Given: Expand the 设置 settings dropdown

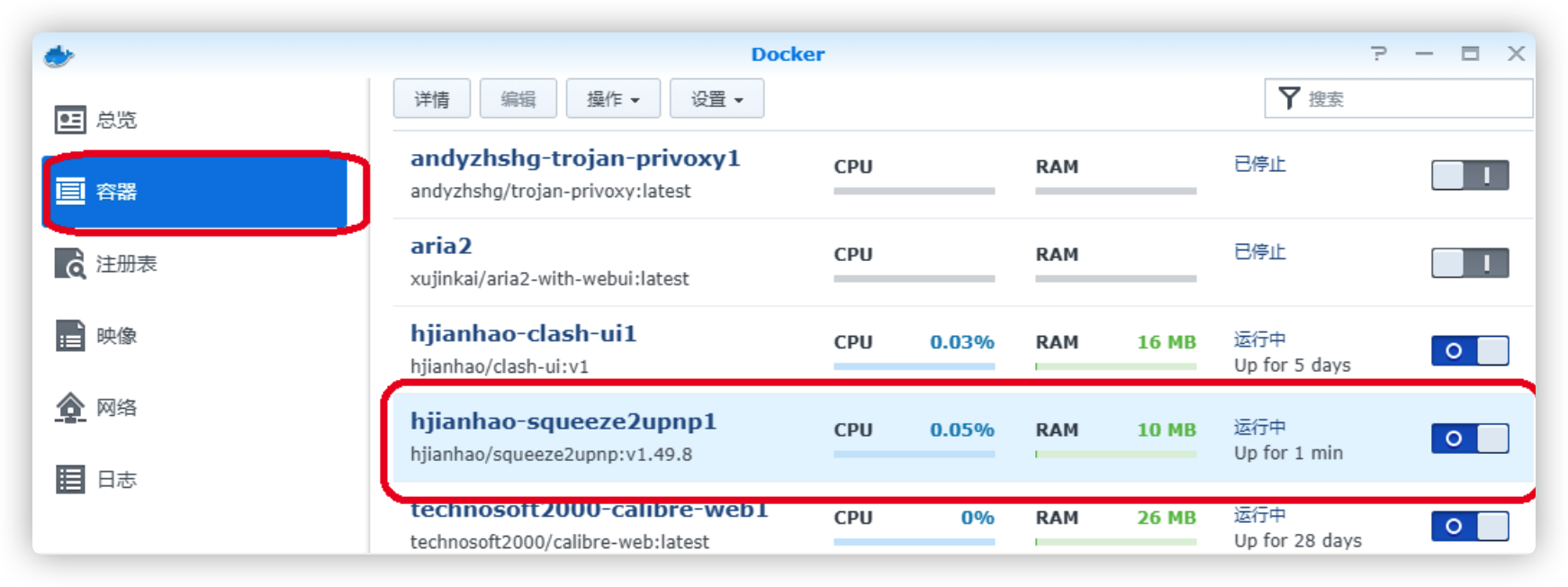Looking at the screenshot, I should click(x=716, y=98).
